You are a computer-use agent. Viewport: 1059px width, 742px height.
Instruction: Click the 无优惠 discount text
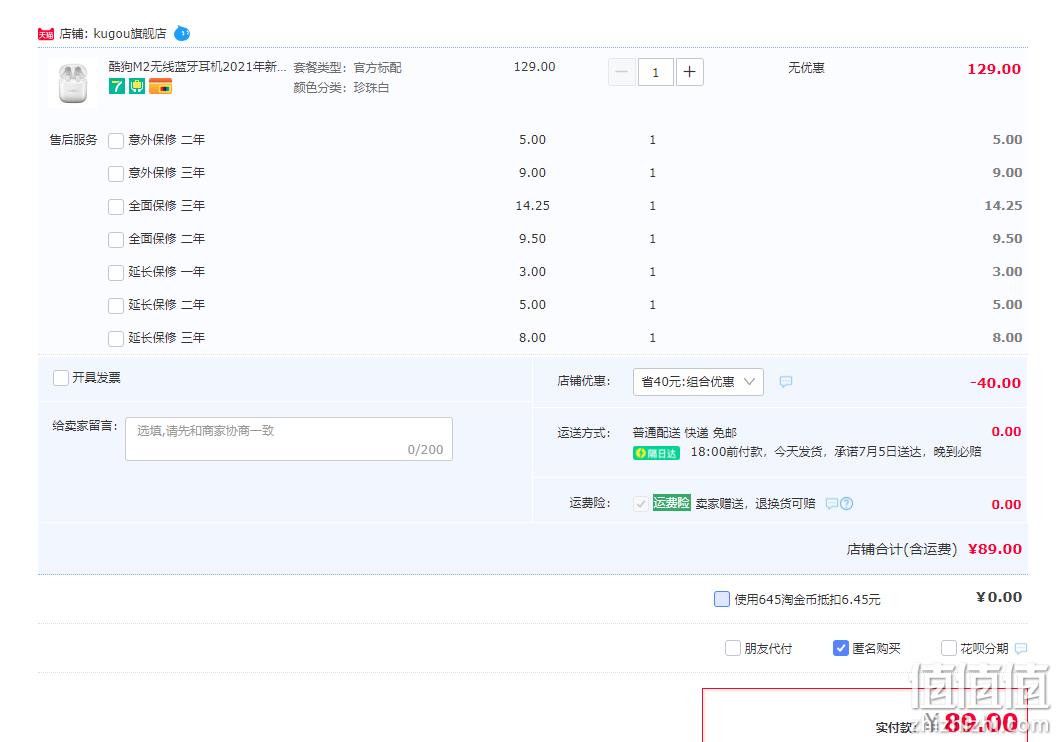pos(806,68)
